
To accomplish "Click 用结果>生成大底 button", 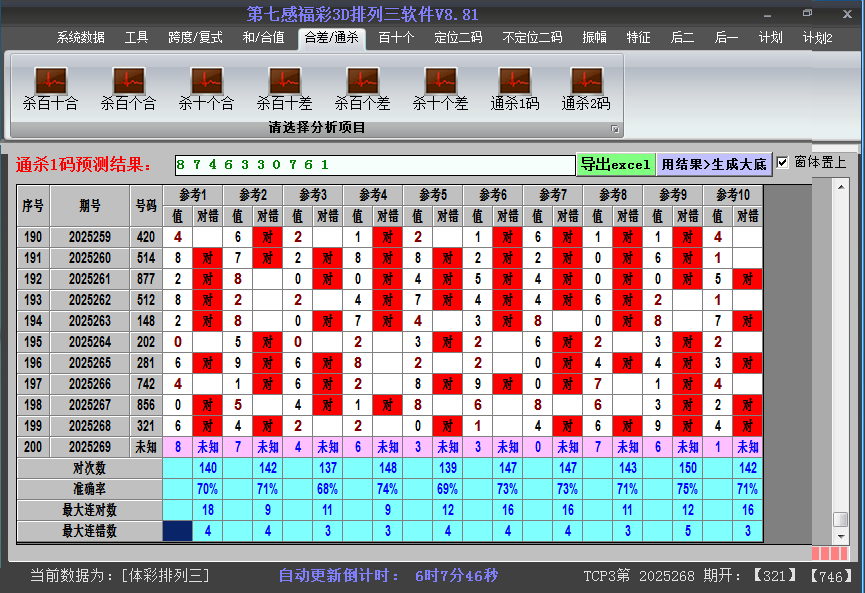I will [x=714, y=164].
